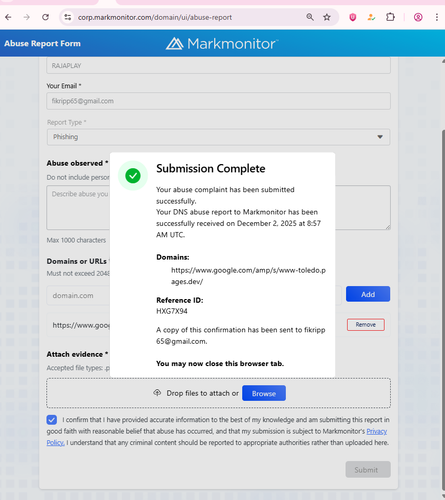Open the Report Type Phishing dropdown
This screenshot has height=500, width=445.
[x=218, y=137]
